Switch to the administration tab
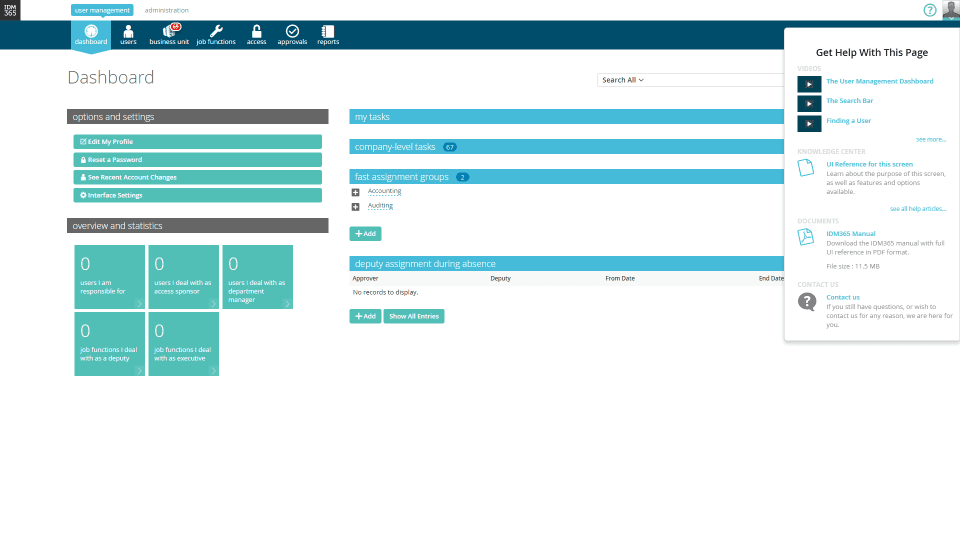This screenshot has width=960, height=540. click(167, 10)
